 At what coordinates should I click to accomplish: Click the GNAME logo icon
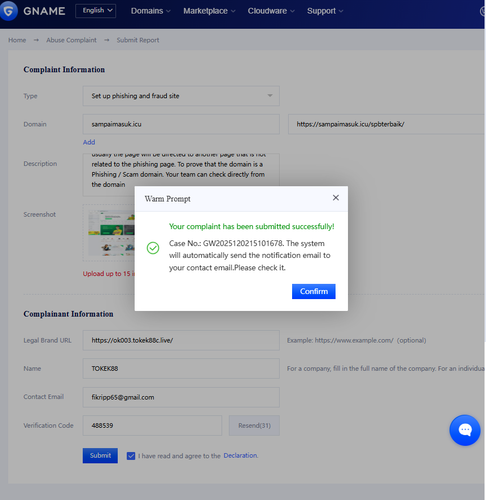[x=8, y=11]
